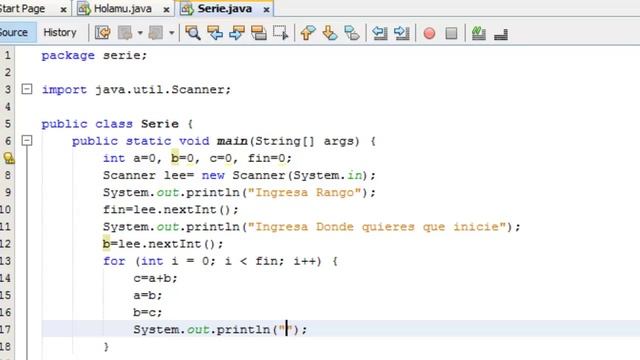This screenshot has width=640, height=360.
Task: Click 'public class Serie {' line
Action: (x=117, y=124)
